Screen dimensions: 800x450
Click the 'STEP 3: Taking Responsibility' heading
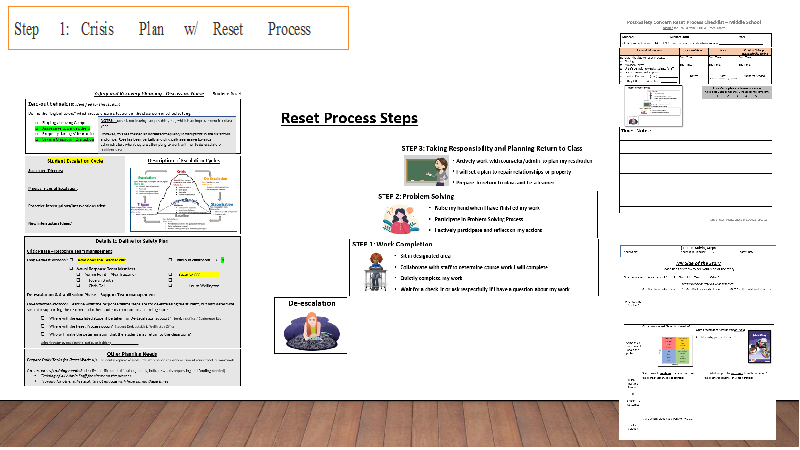[491, 148]
